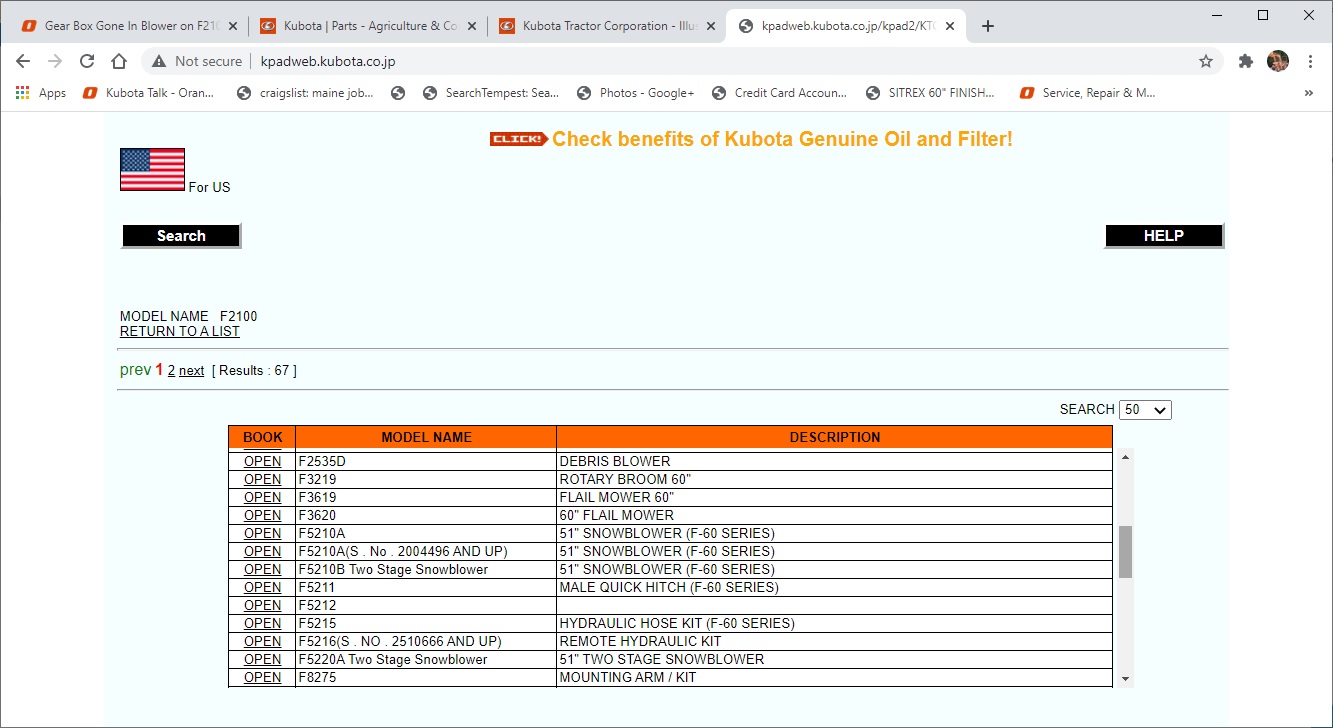1333x728 pixels.
Task: Click the DESCRIPTION column header
Action: [x=835, y=437]
